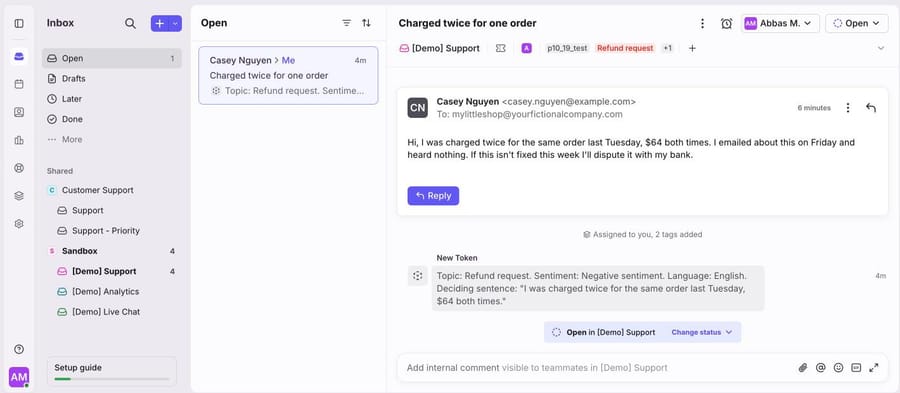Viewport: 900px width, 393px height.
Task: Open the help question mark icon
Action: coord(19,349)
